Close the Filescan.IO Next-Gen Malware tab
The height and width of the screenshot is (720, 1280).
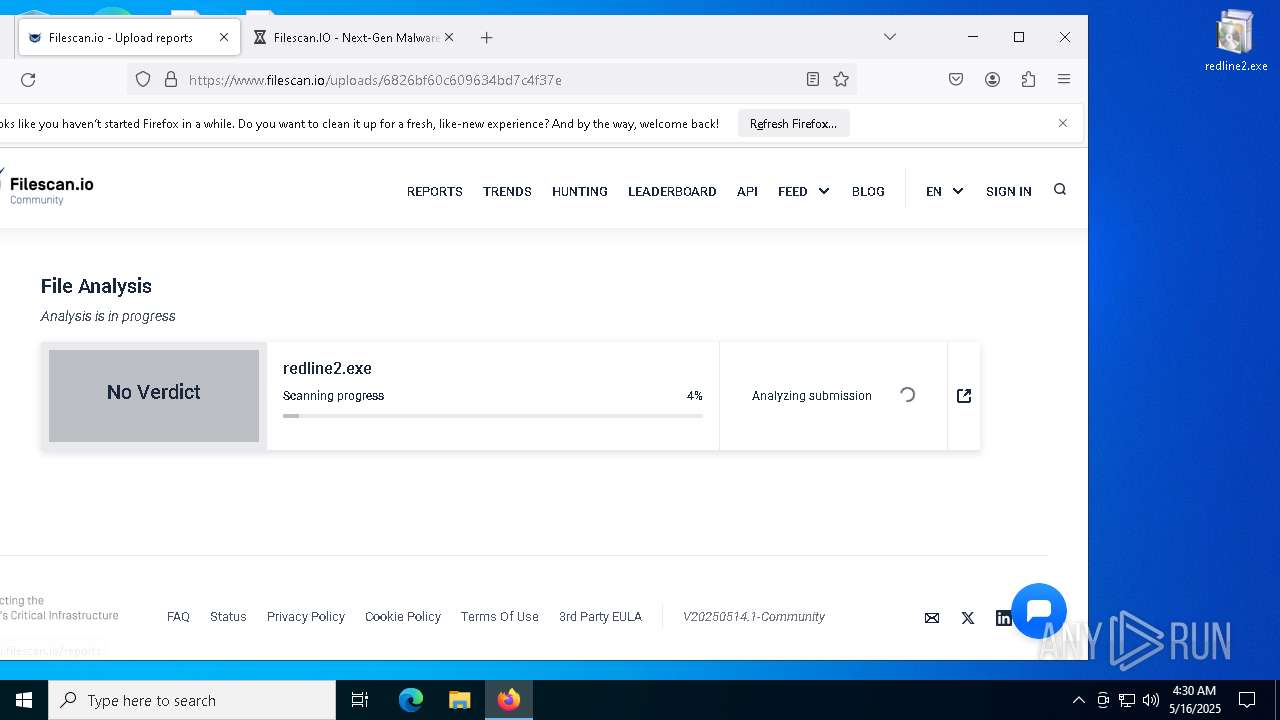click(x=449, y=37)
